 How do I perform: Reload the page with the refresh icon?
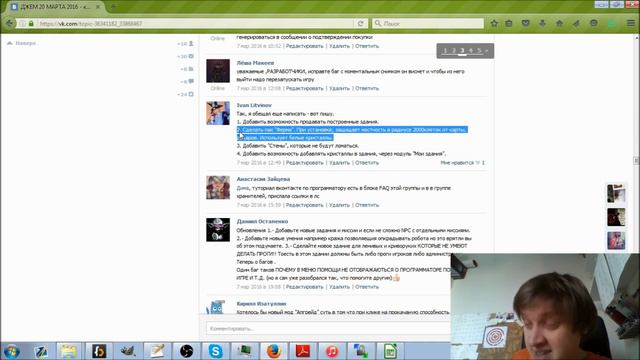coord(360,23)
